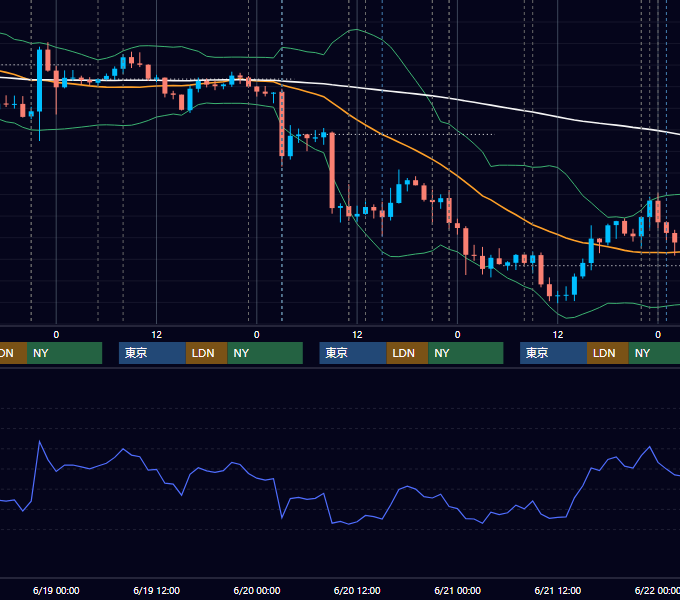This screenshot has height=600, width=680.
Task: Select the 東京 session block on 6/19
Action: [x=152, y=353]
